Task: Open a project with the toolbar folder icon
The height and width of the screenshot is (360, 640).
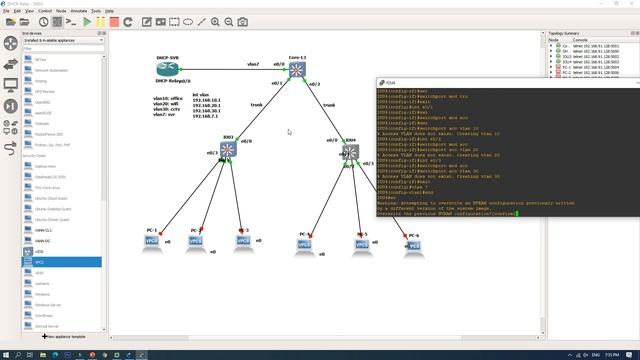Action: 11,22
